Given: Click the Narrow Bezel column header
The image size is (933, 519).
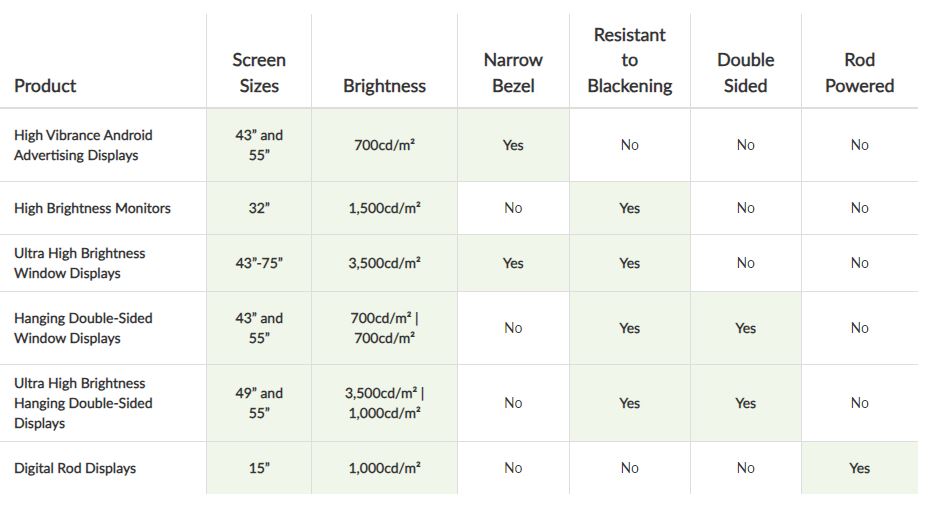Looking at the screenshot, I should click(513, 73).
